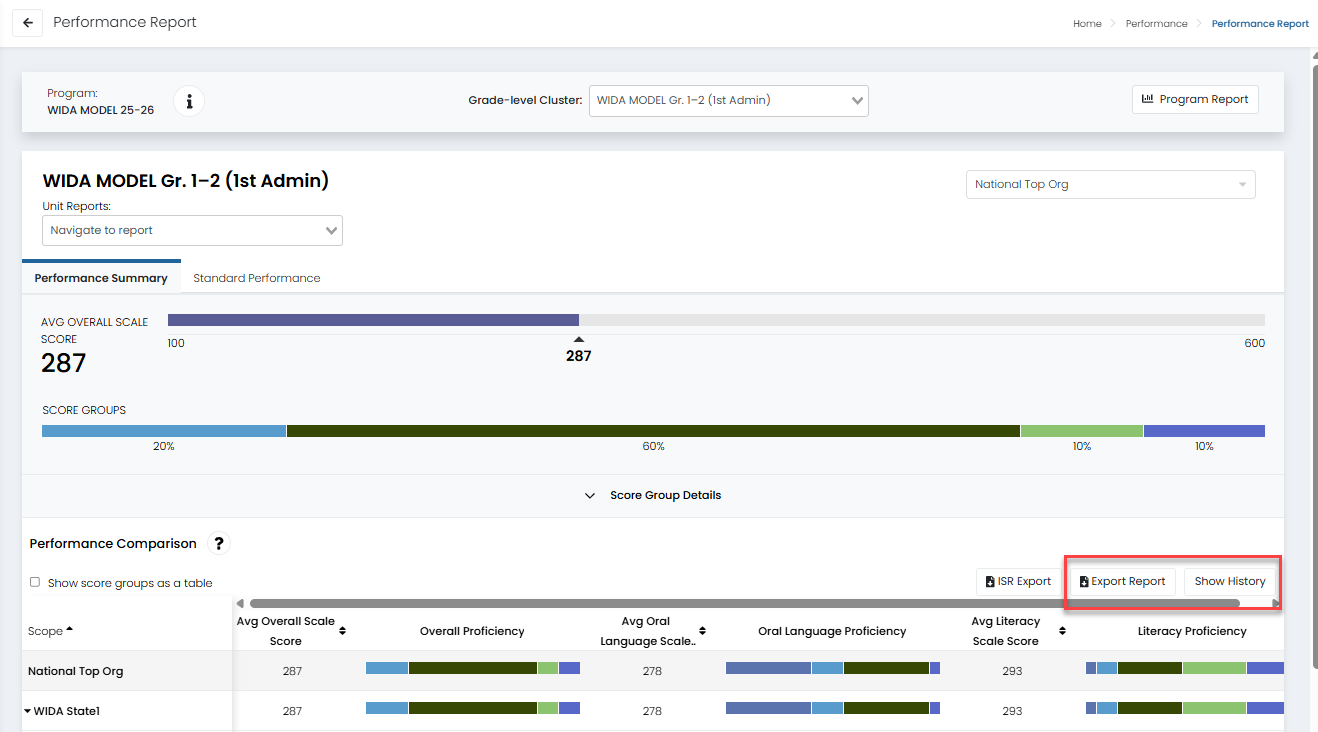Select the Performance Summary tab
The width and height of the screenshot is (1318, 732).
[101, 278]
